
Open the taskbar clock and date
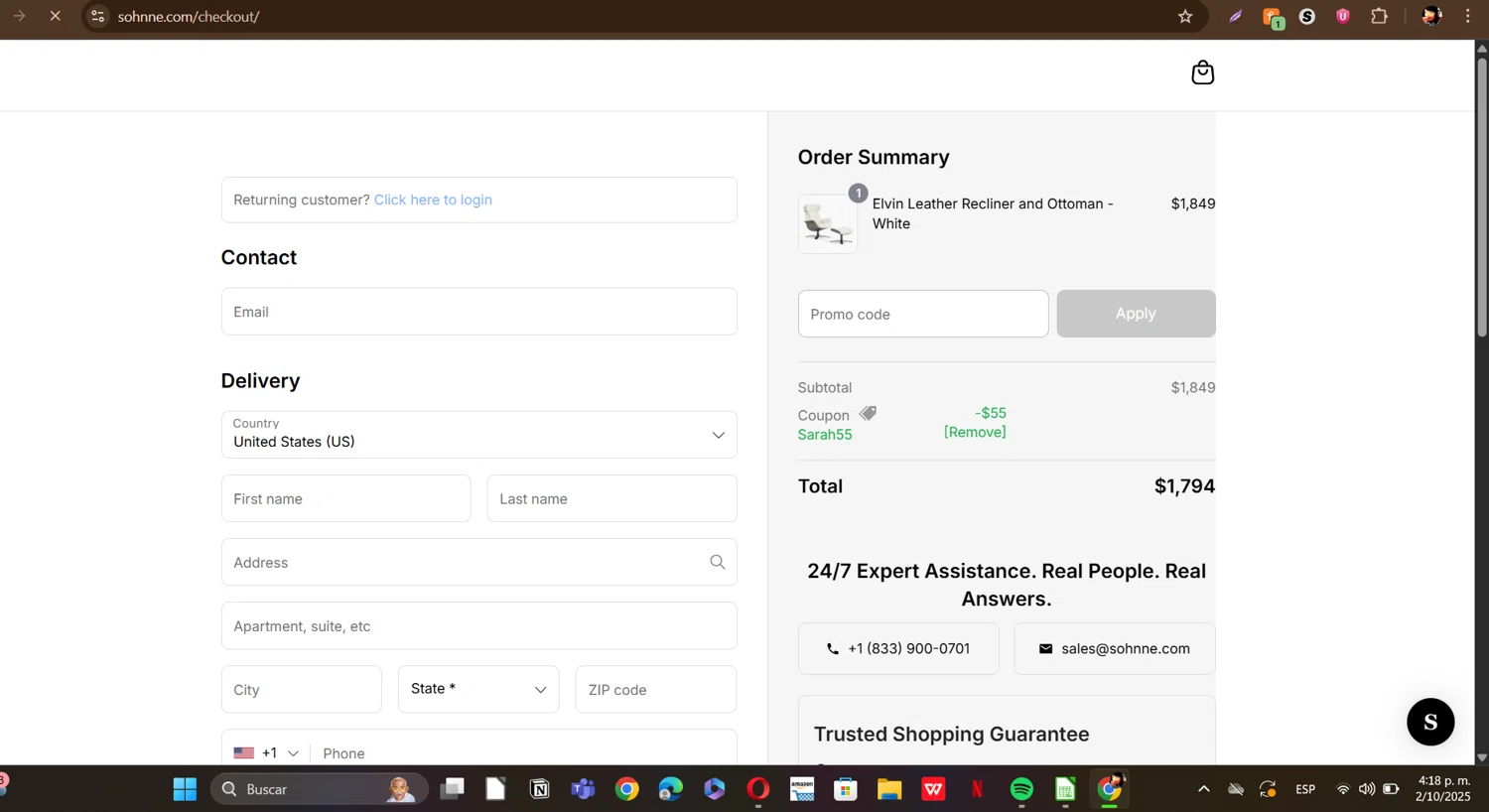point(1443,789)
